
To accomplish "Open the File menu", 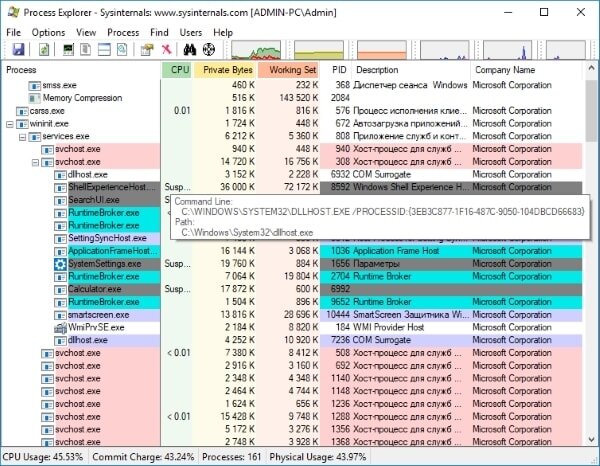I will pos(13,33).
